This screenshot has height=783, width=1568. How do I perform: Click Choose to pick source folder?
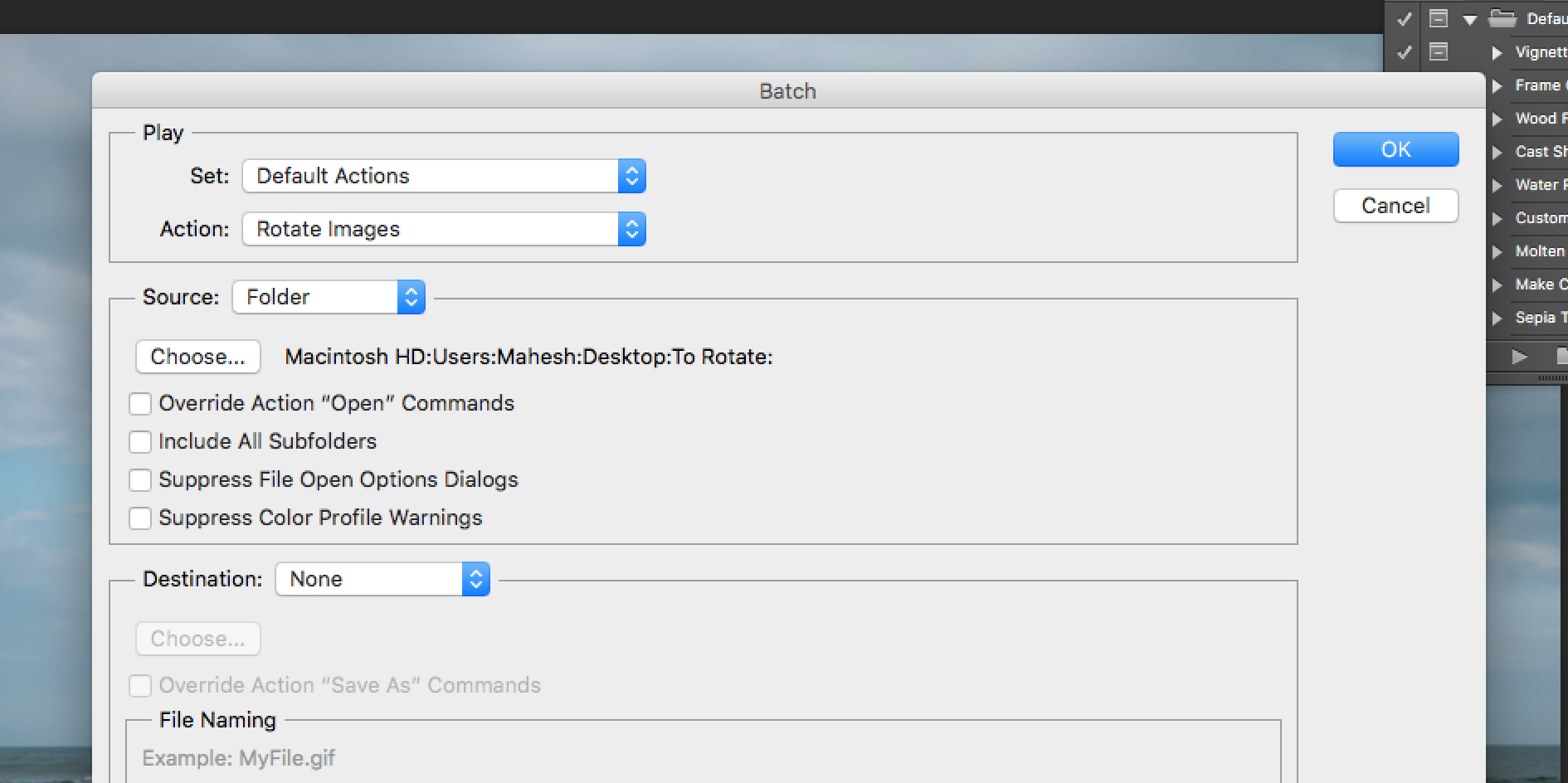click(197, 357)
